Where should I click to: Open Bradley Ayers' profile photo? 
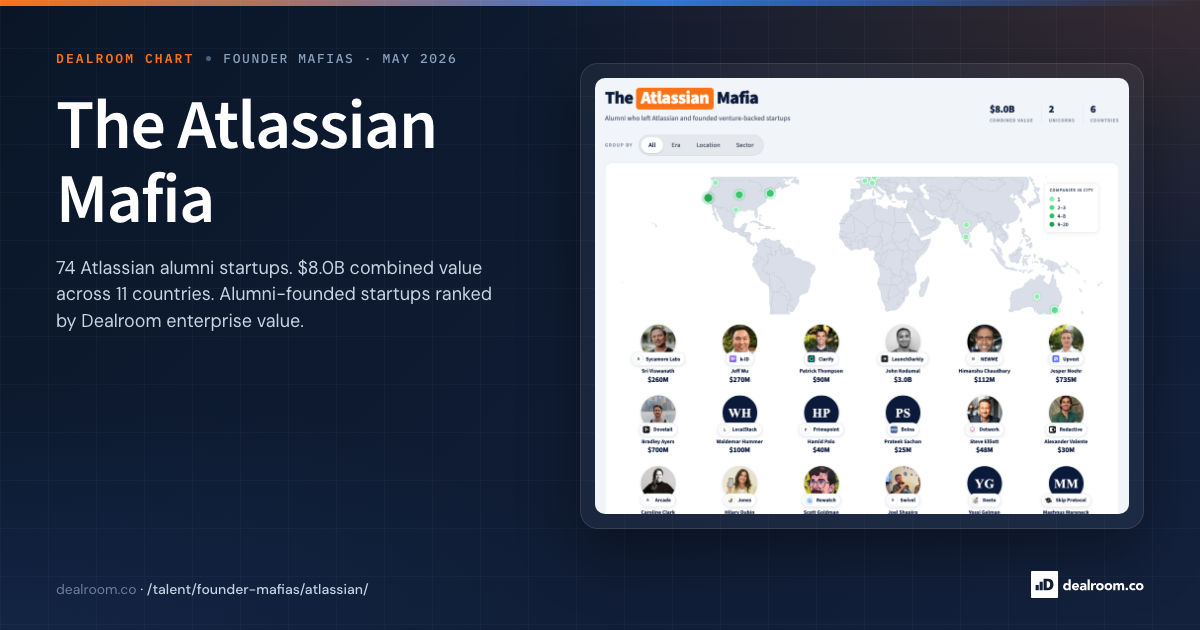(658, 411)
